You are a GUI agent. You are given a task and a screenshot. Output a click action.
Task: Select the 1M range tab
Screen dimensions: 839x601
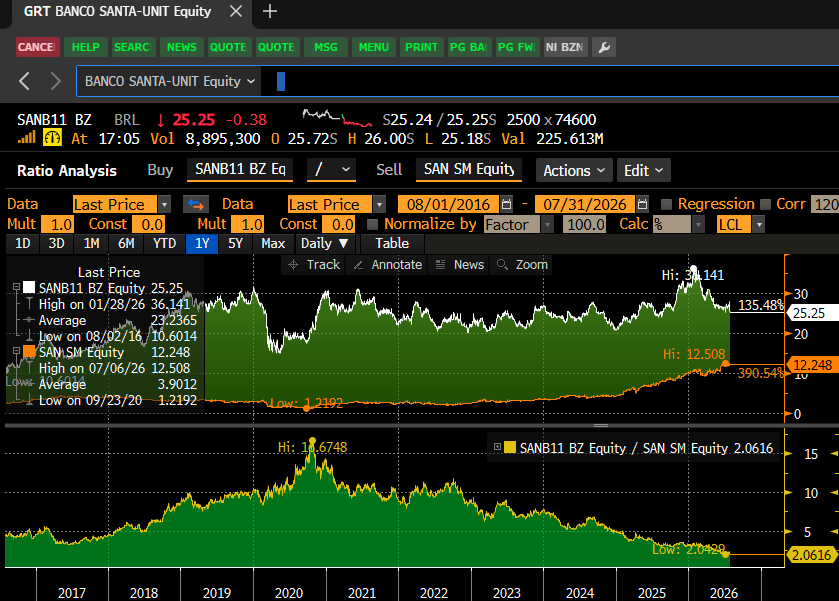pos(91,244)
